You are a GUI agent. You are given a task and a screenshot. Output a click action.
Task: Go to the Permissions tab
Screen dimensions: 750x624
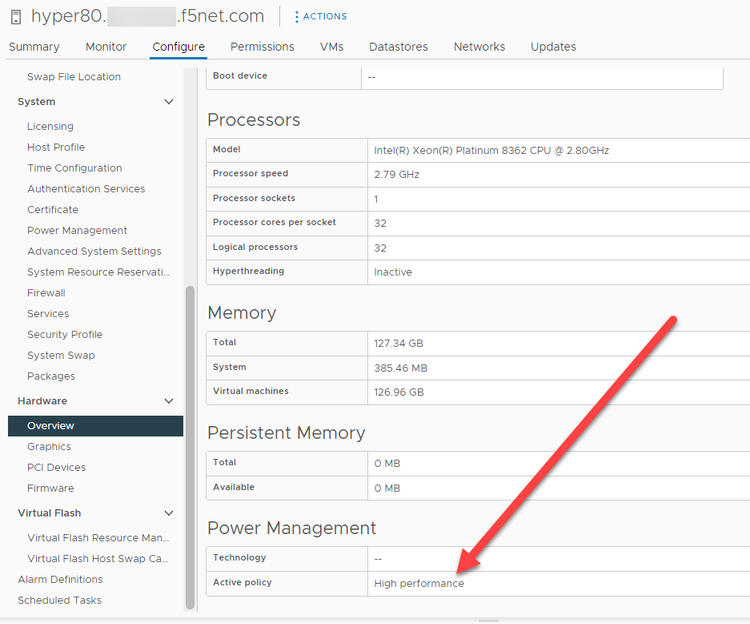(262, 47)
